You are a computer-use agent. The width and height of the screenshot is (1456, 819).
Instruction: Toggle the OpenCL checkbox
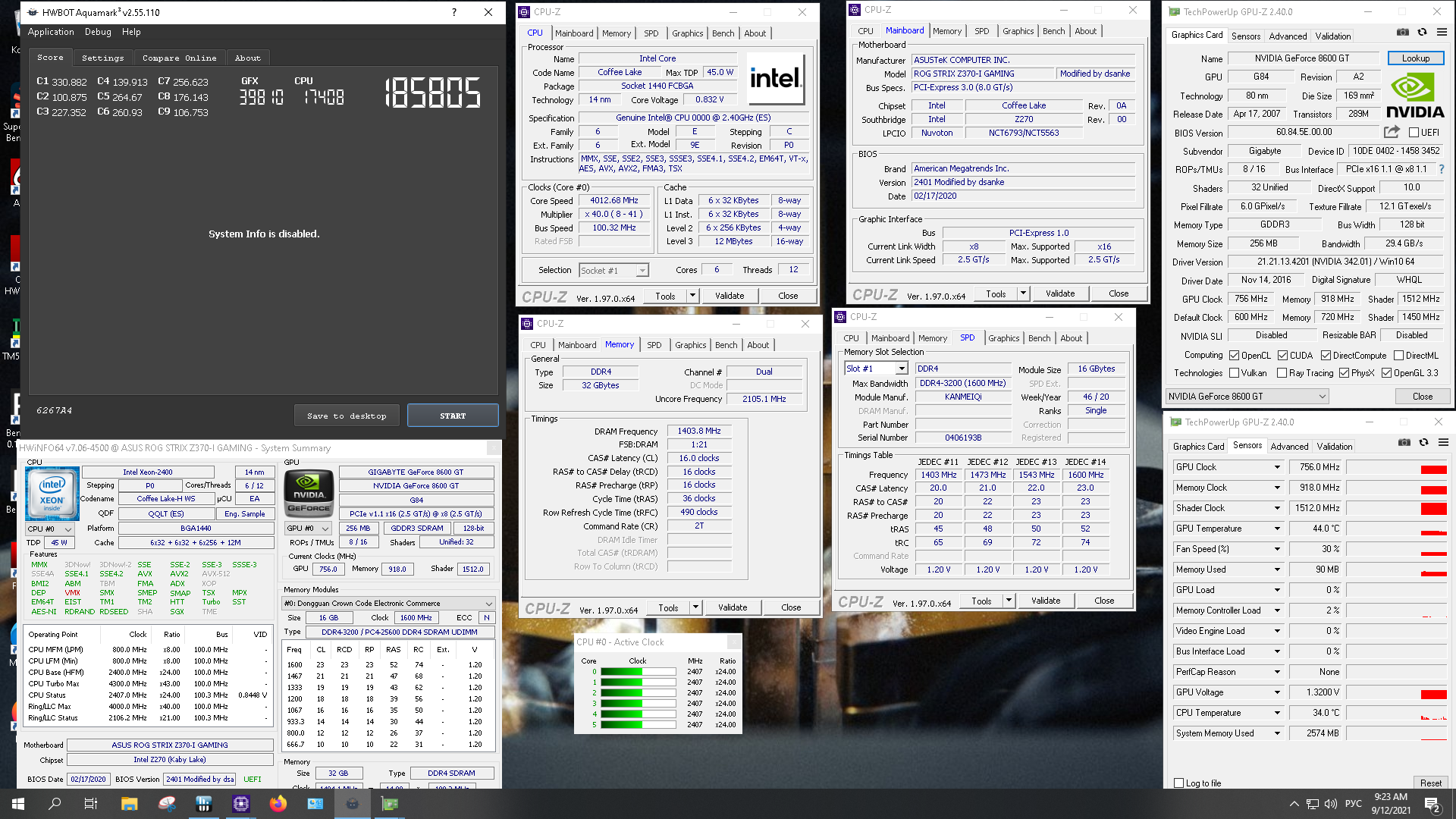pos(1234,356)
